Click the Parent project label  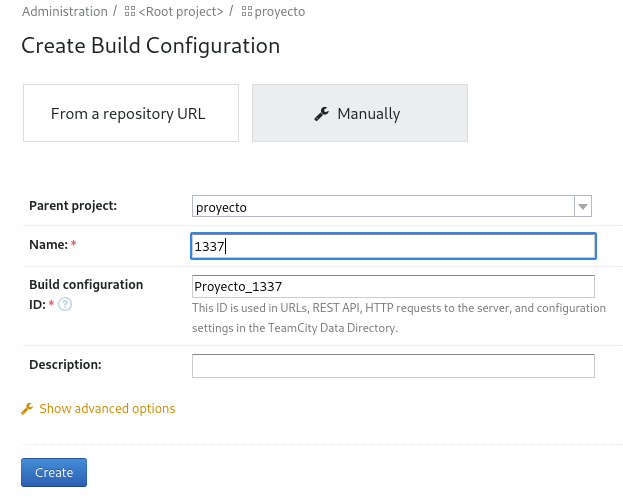point(73,205)
